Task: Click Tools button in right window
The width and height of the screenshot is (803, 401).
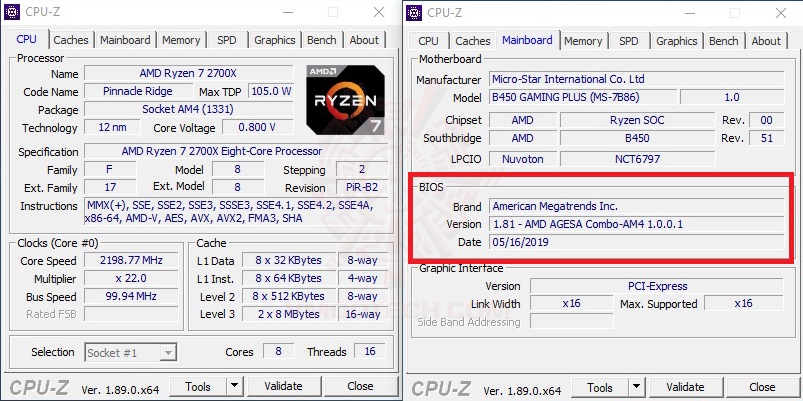Action: pyautogui.click(x=600, y=387)
